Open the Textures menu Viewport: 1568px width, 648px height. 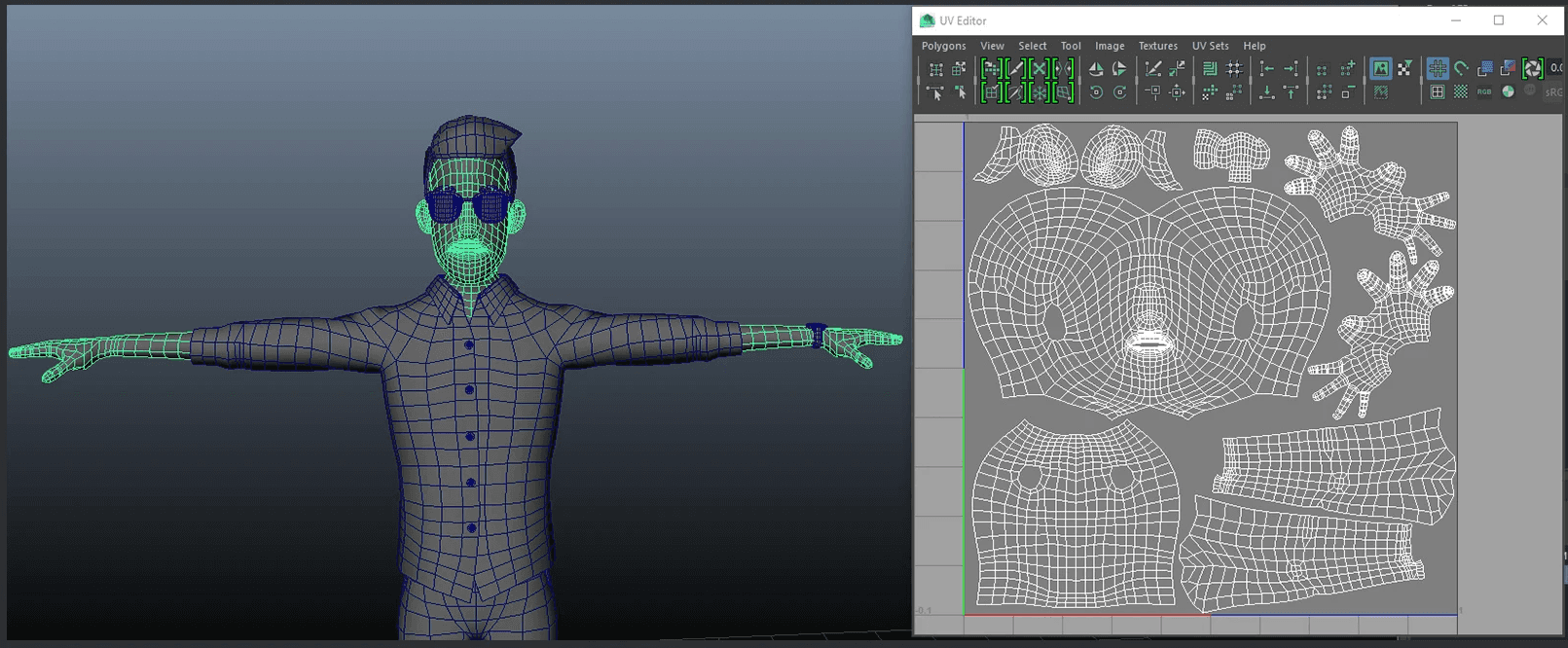(1157, 46)
